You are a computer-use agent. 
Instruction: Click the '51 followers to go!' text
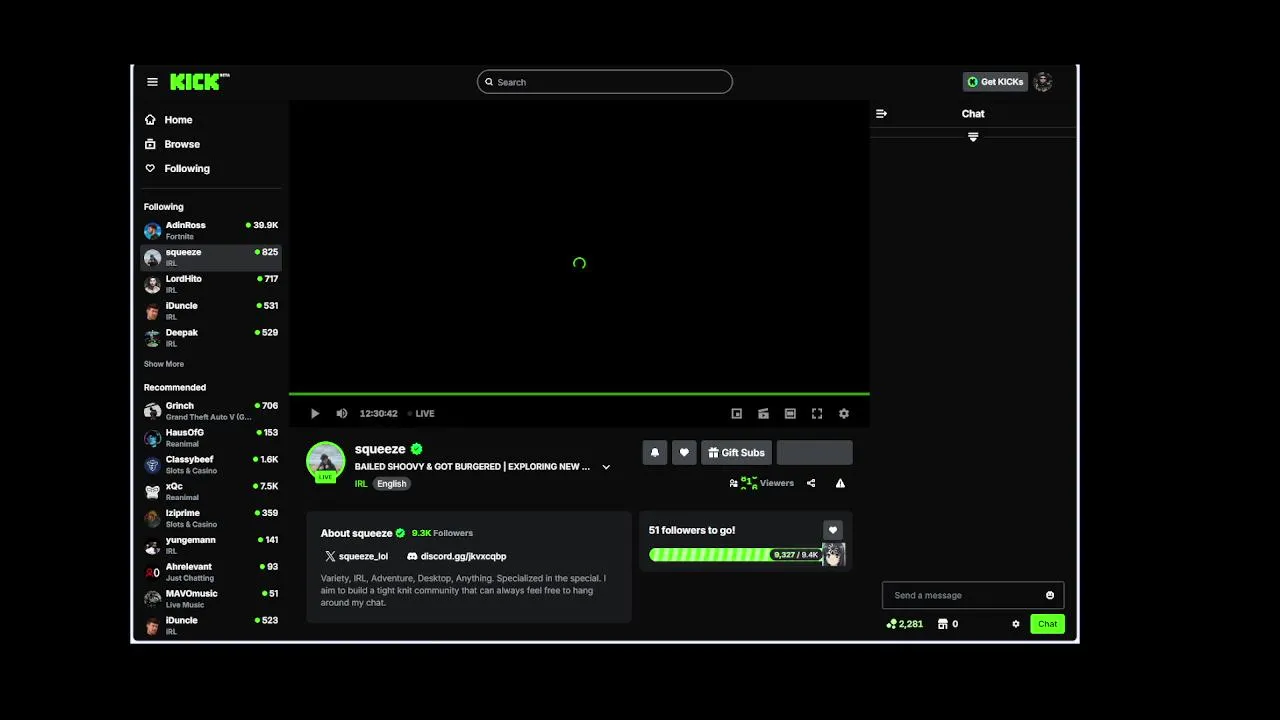(x=692, y=530)
